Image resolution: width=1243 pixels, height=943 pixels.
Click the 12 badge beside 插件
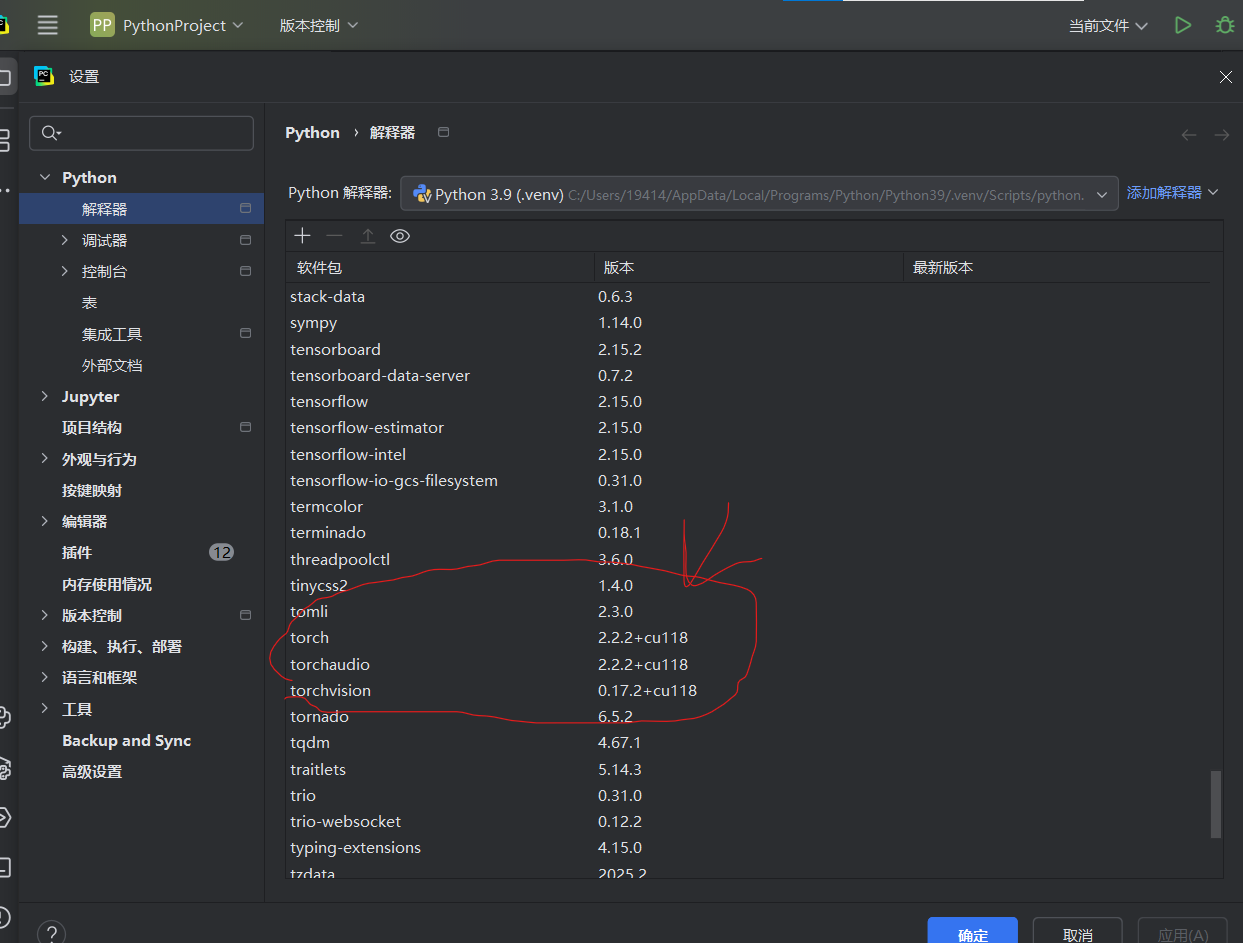(221, 552)
